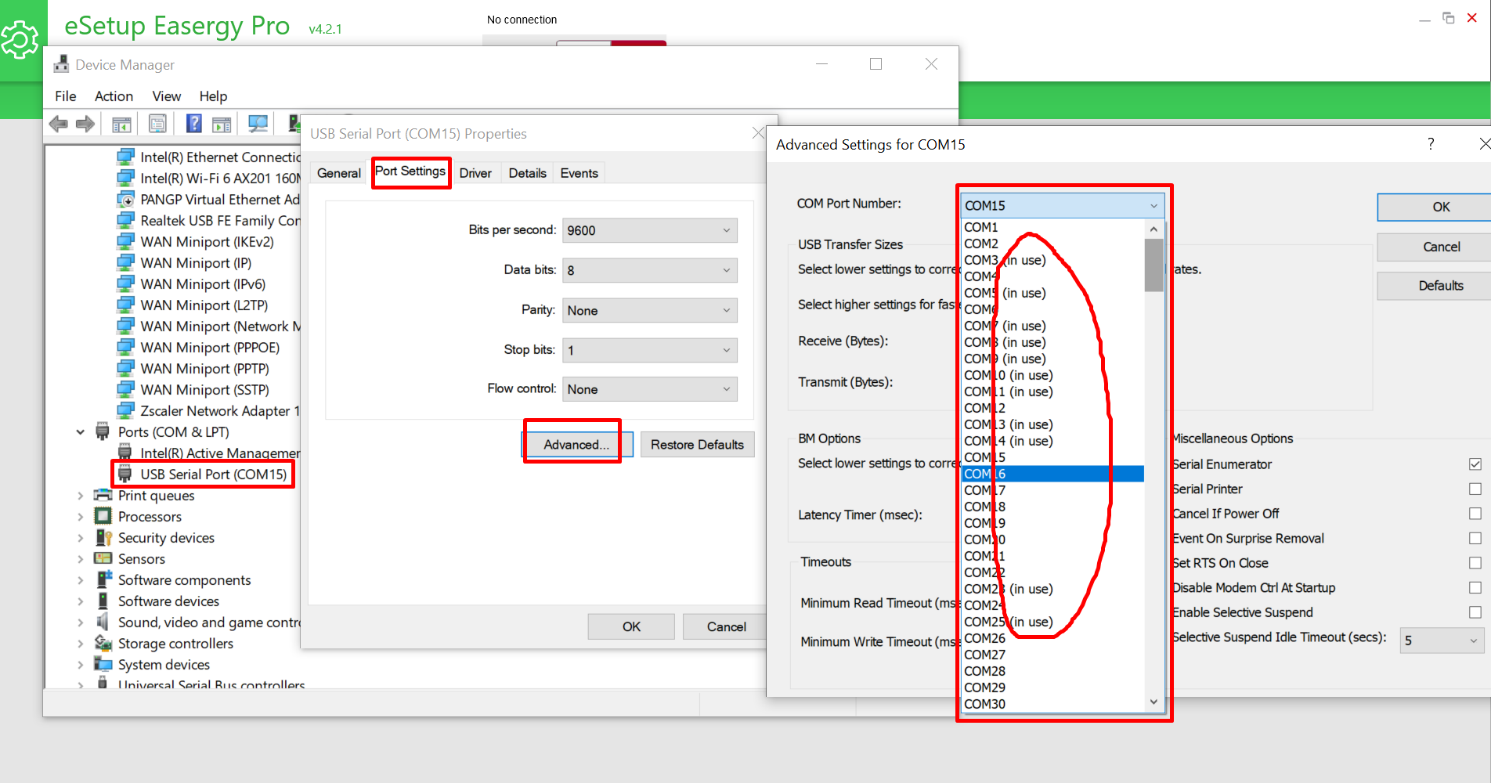Enable Selective Suspend checkbox
This screenshot has width=1491, height=783.
pos(1475,612)
